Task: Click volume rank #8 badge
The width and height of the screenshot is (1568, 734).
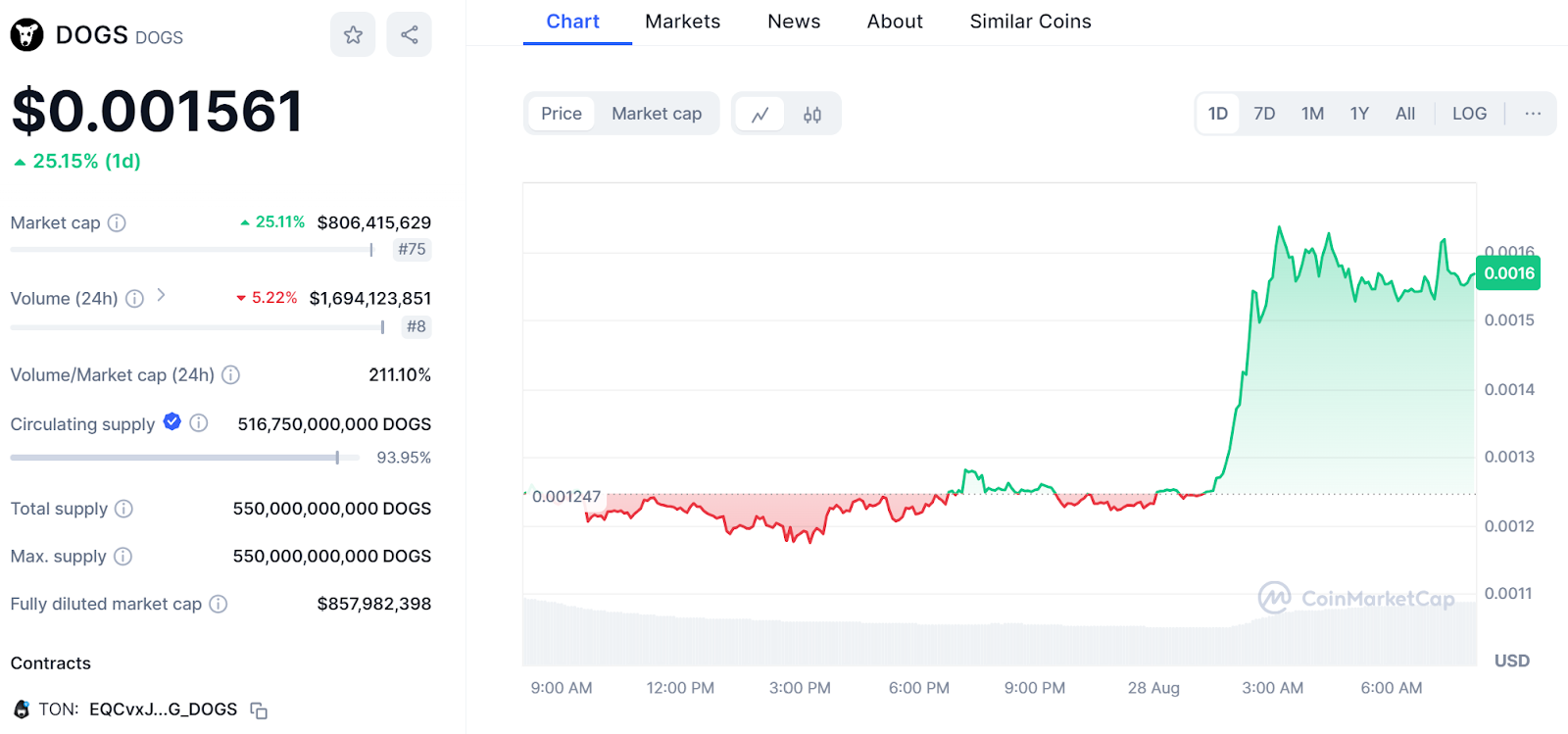Action: 416,326
